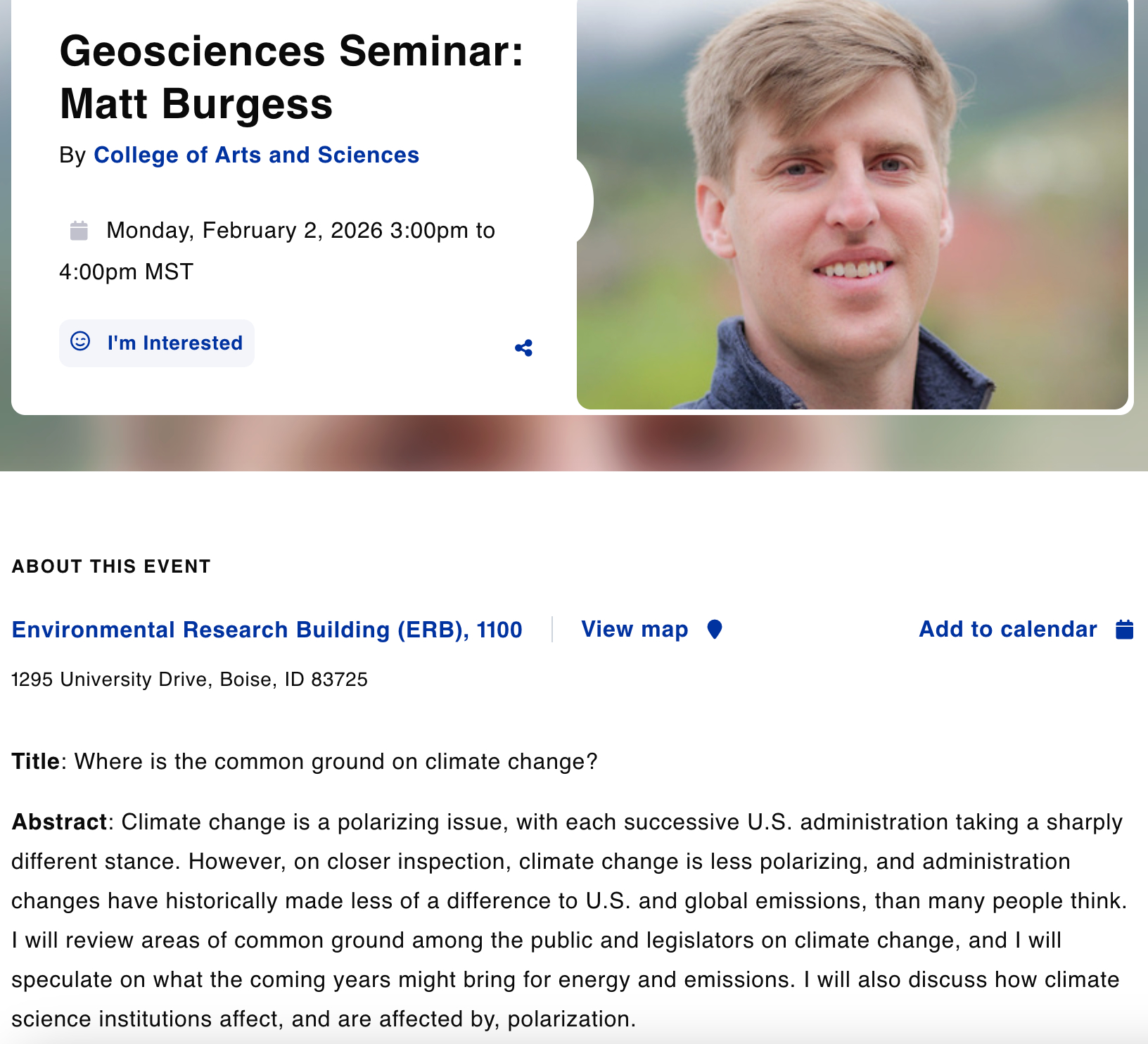Click the 4:00pm MST end time text
The height and width of the screenshot is (1044, 1148).
coord(126,272)
